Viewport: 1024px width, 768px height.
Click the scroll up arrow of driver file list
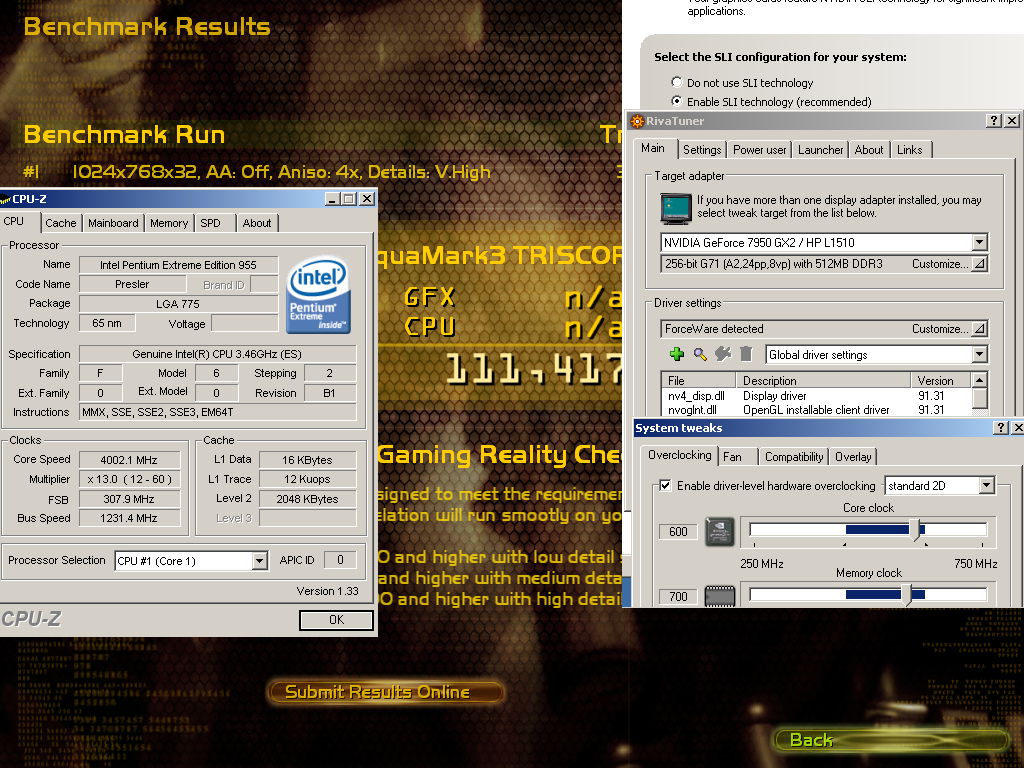point(979,380)
